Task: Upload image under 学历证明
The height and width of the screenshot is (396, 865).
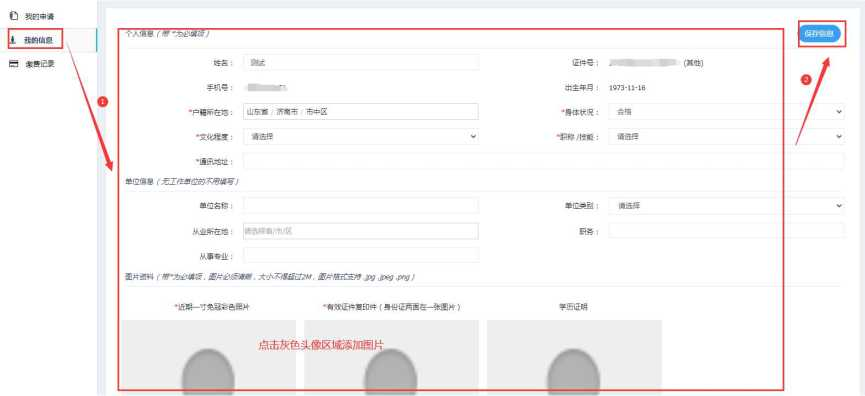Action: [x=574, y=357]
